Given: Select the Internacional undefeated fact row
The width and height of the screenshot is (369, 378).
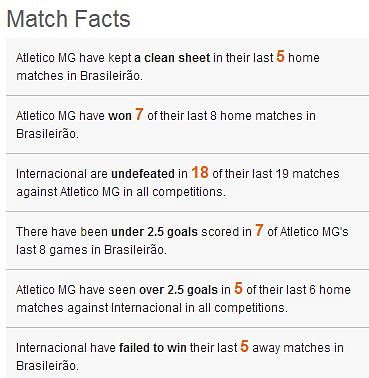Looking at the screenshot, I should click(x=187, y=183).
